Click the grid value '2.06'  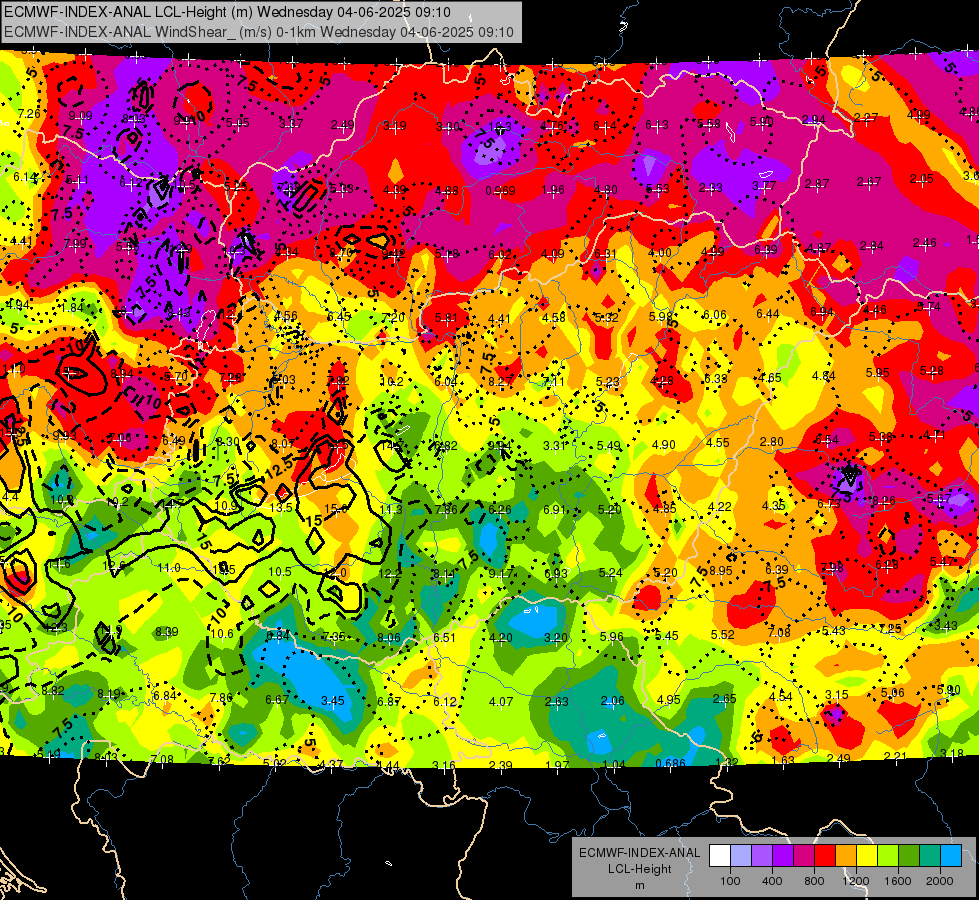pos(612,701)
